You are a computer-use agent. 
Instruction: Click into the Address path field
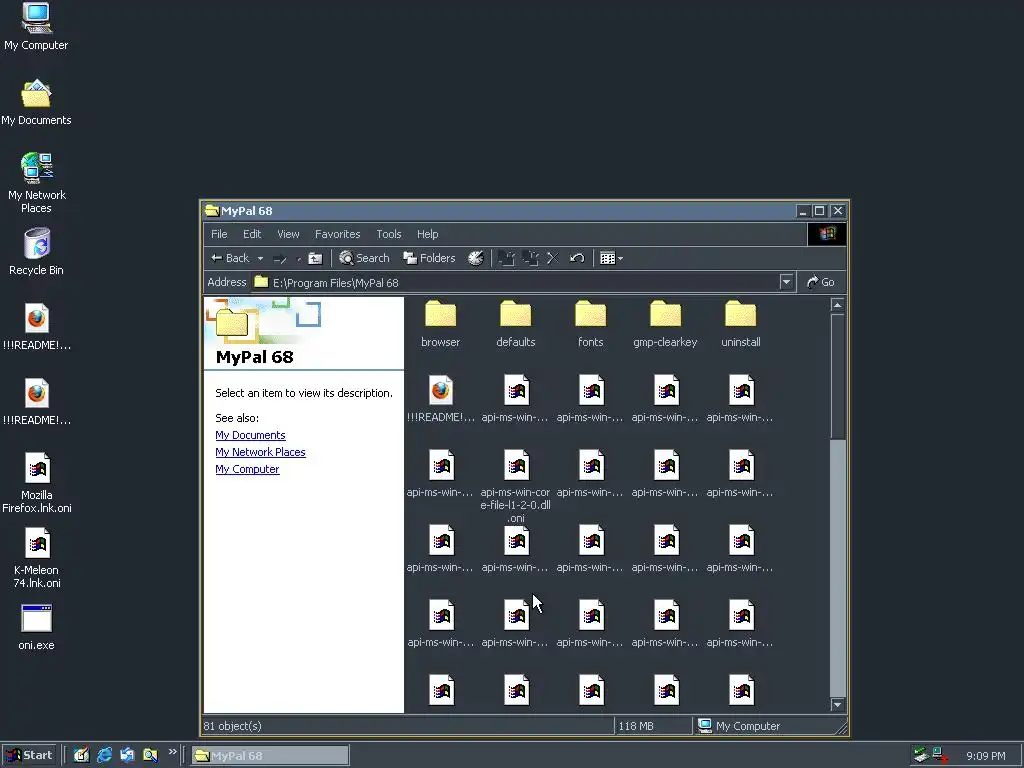[516, 282]
